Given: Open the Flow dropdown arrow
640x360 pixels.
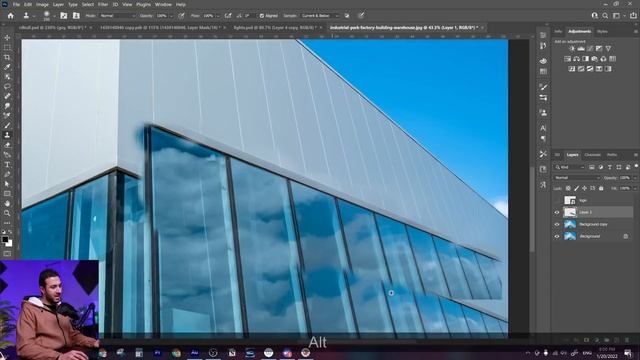Looking at the screenshot, I should (x=217, y=16).
